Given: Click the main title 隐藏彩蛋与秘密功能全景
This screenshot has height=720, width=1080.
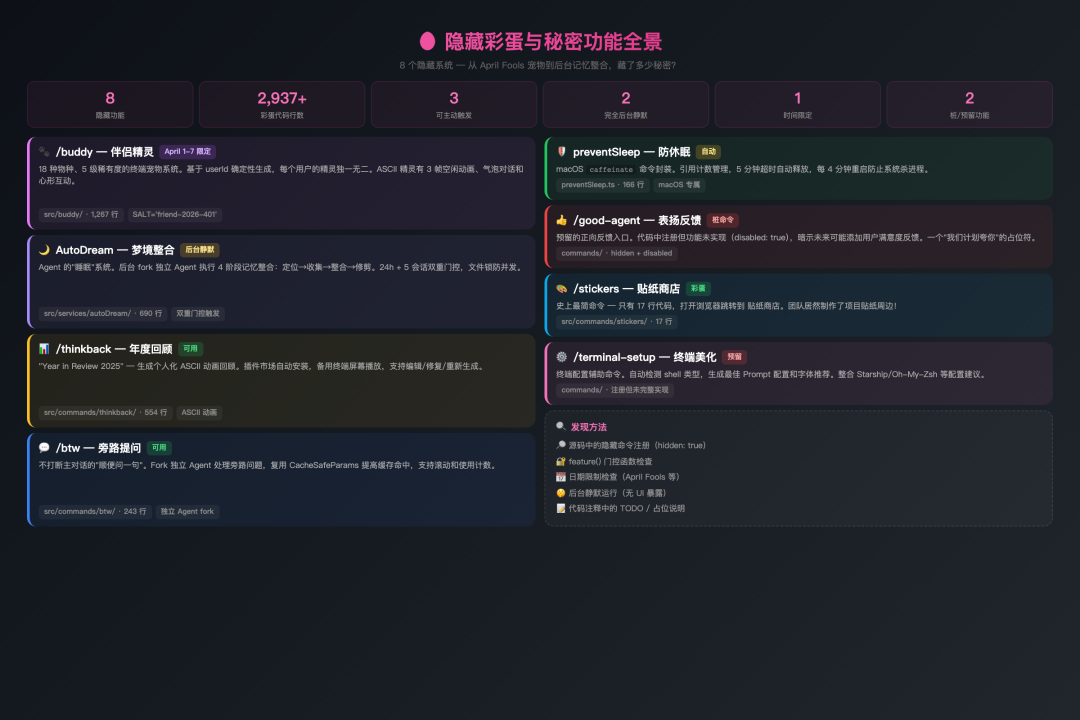Looking at the screenshot, I should click(x=553, y=41).
